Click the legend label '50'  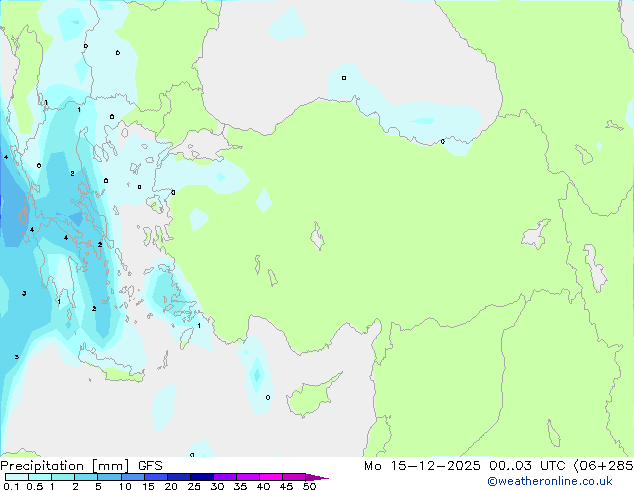click(309, 486)
